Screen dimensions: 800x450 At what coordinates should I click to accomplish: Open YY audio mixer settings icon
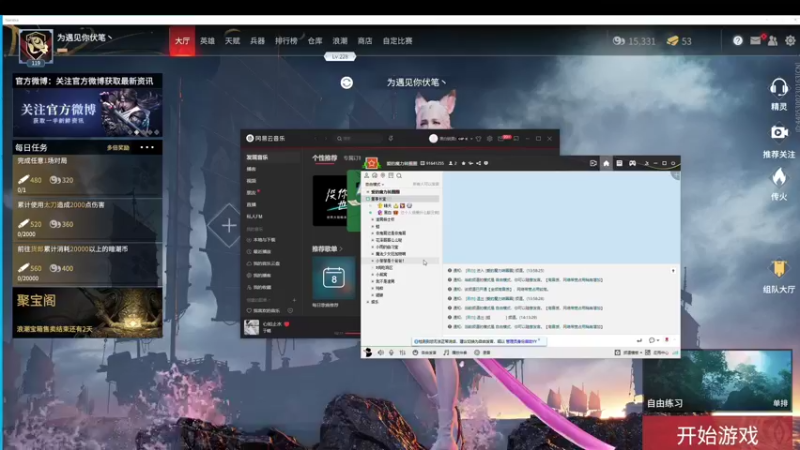tap(402, 353)
